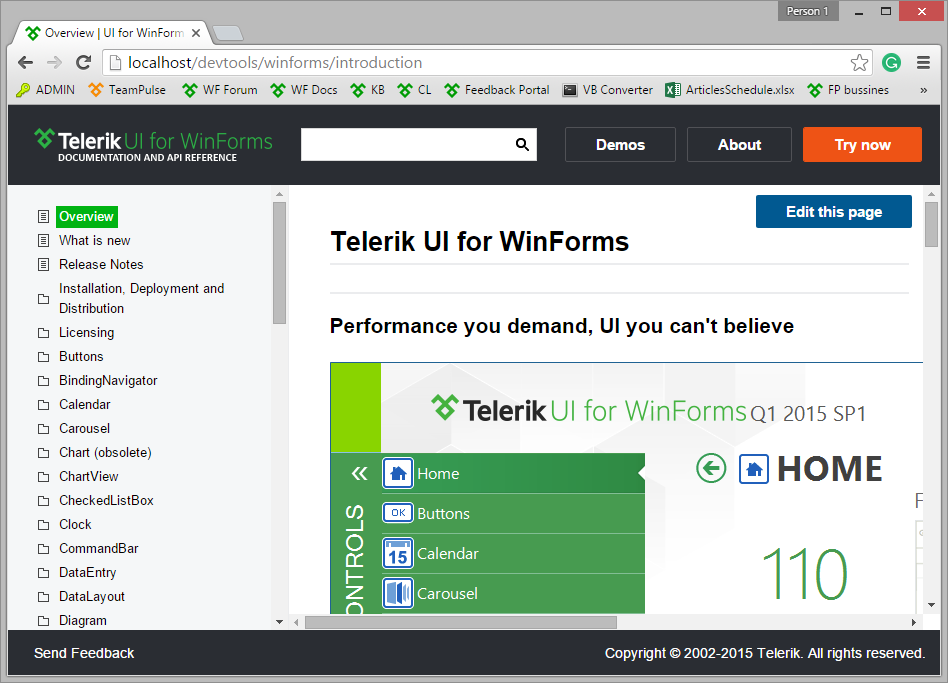This screenshot has width=948, height=683.
Task: Open the Chrome menu hamburger icon
Action: coord(923,63)
